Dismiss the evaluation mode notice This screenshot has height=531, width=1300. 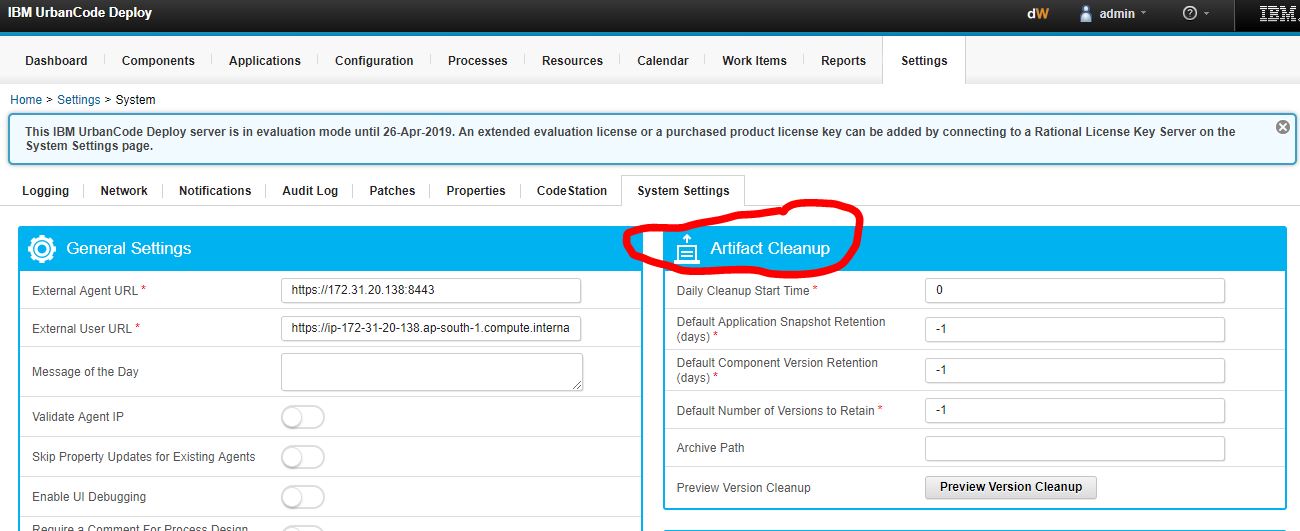point(1283,128)
